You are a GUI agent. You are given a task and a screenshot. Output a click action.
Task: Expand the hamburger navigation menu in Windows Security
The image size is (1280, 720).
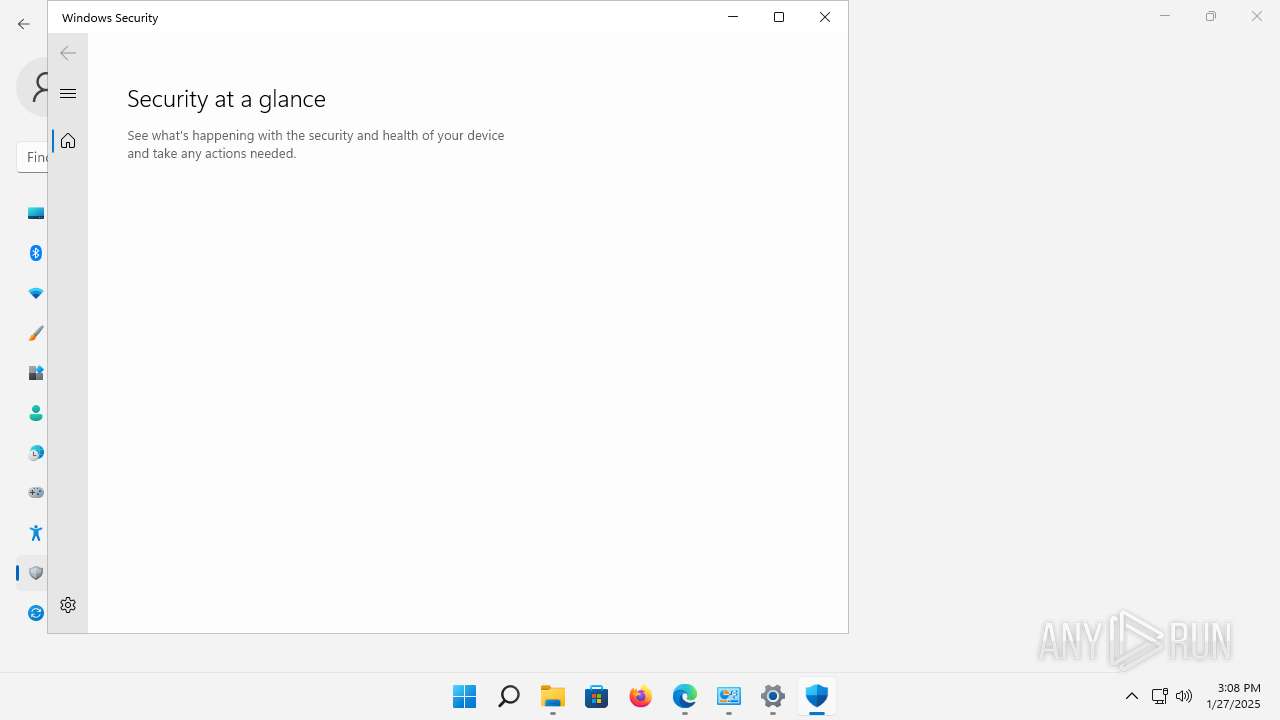click(x=68, y=94)
